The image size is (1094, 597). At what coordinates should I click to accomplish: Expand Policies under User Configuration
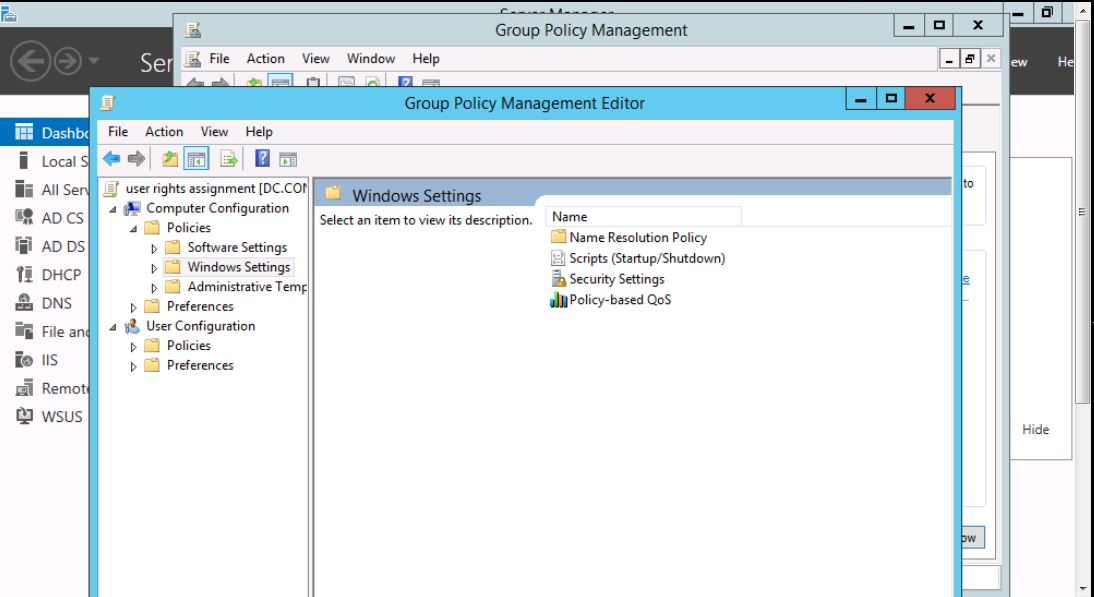(134, 346)
